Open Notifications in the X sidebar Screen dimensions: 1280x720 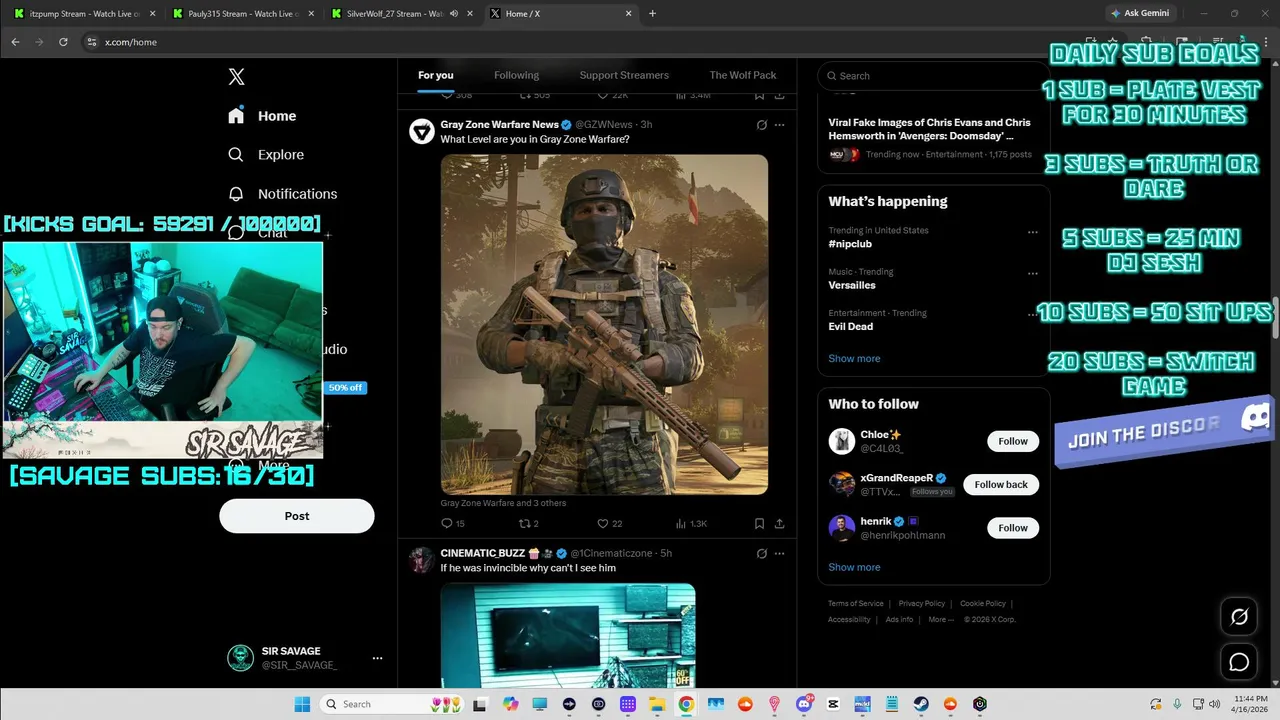click(x=283, y=194)
